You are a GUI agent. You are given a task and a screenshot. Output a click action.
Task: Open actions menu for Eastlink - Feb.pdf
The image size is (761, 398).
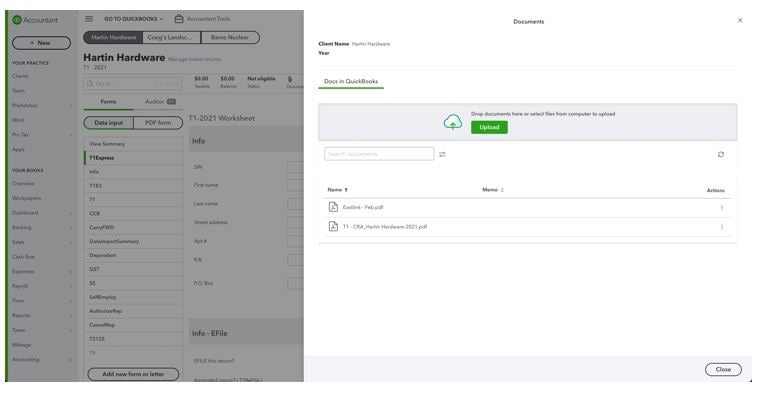(722, 208)
